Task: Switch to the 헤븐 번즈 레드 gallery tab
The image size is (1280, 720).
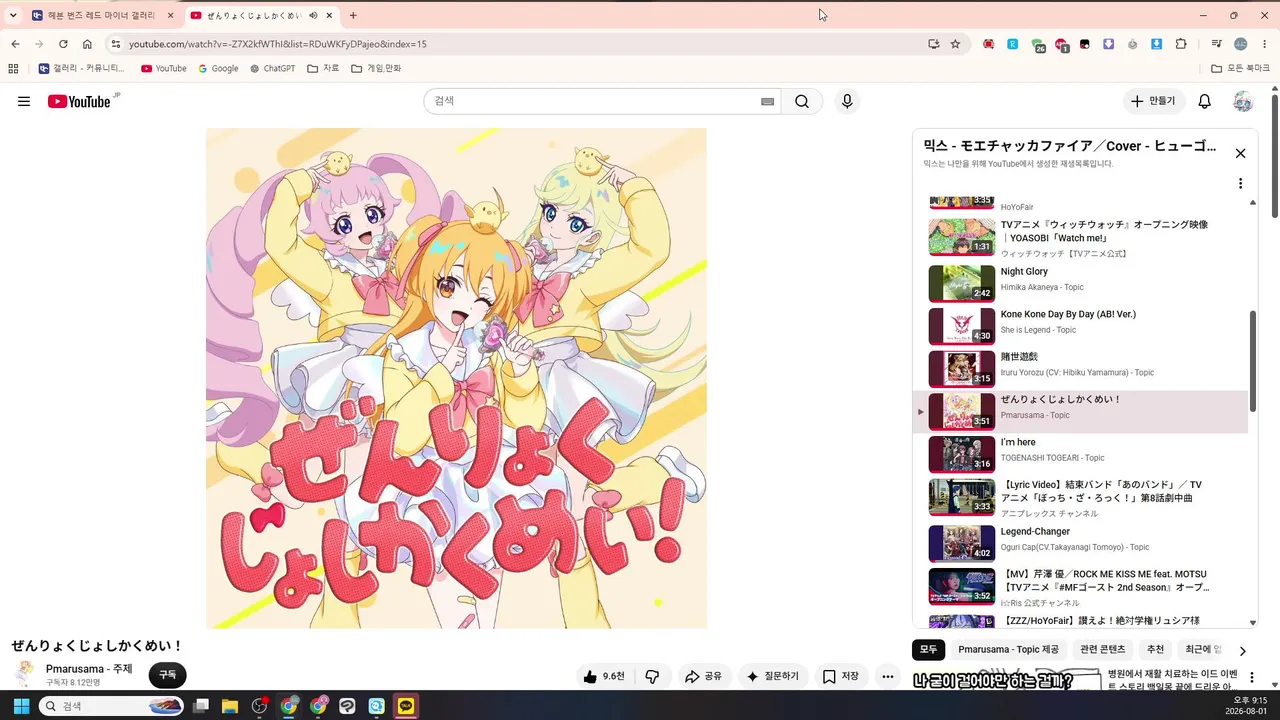Action: 102,16
